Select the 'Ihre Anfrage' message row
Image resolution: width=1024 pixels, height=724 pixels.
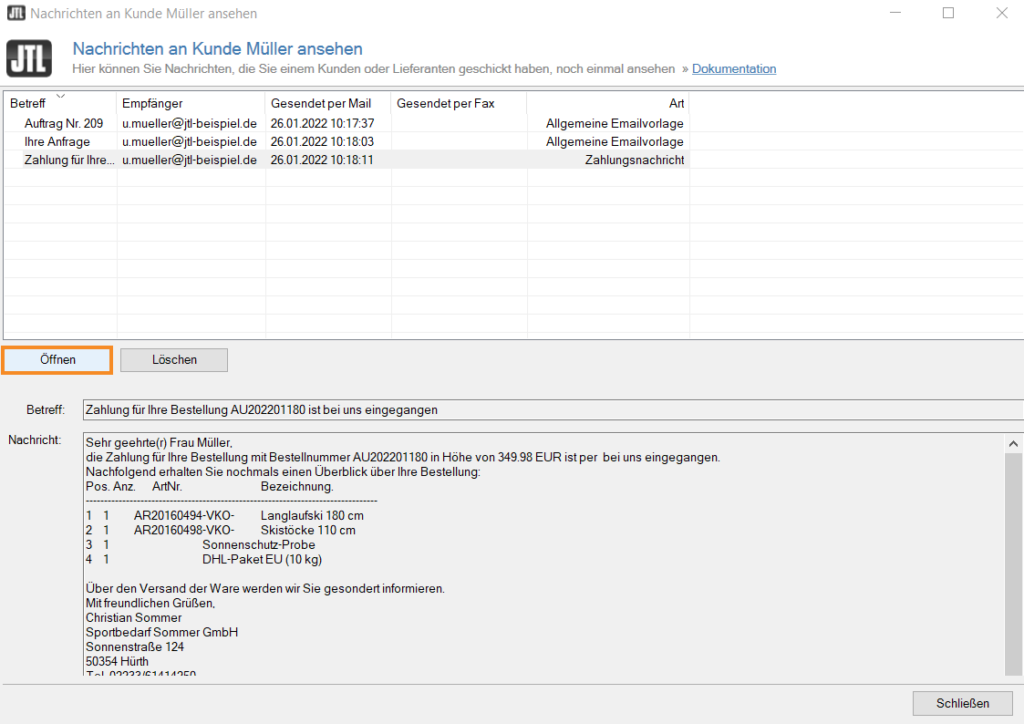(57, 142)
